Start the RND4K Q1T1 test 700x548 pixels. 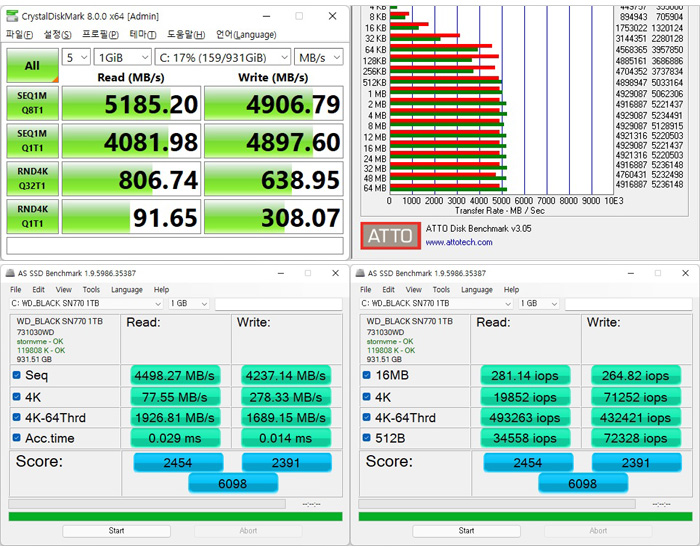(33, 217)
